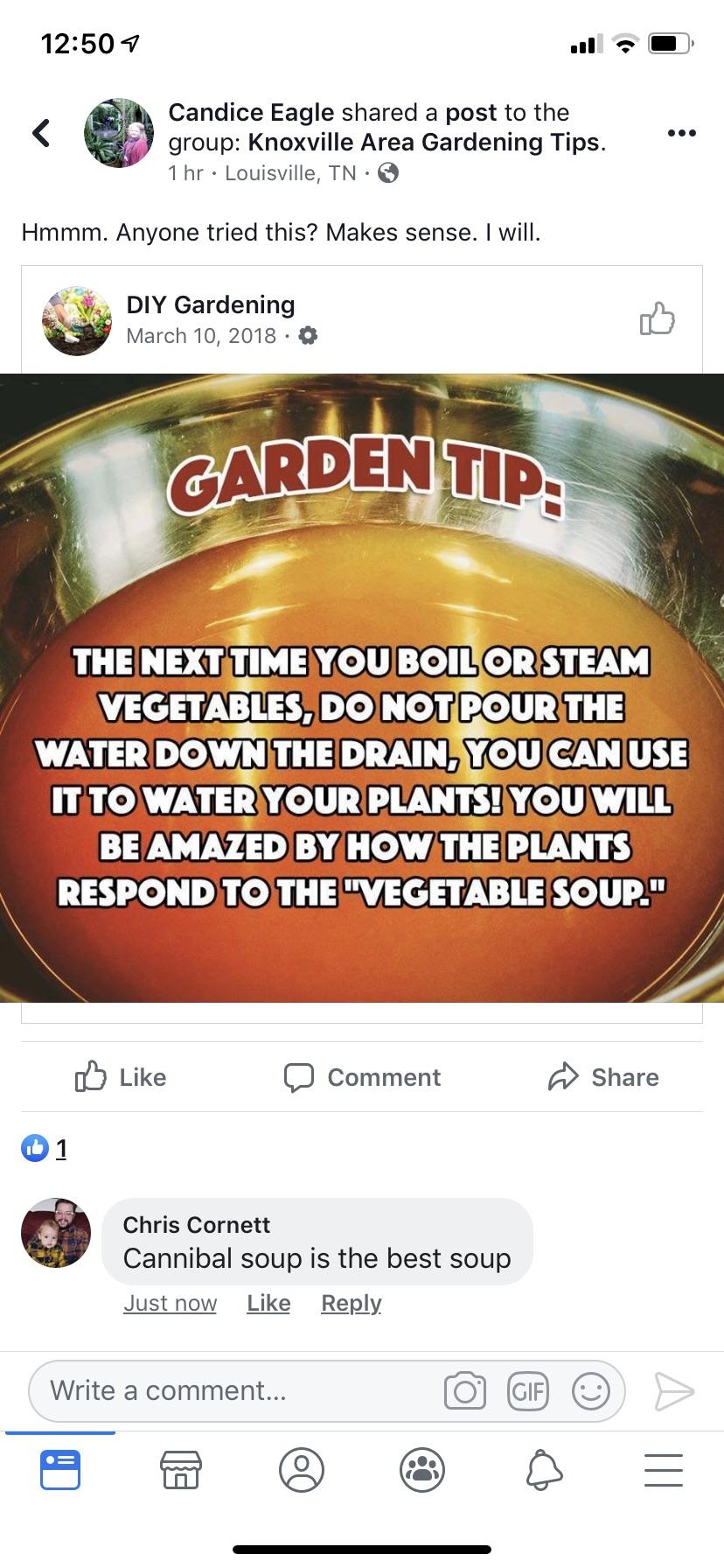
Task: Switch to the News Feed tab
Action: pyautogui.click(x=60, y=1470)
